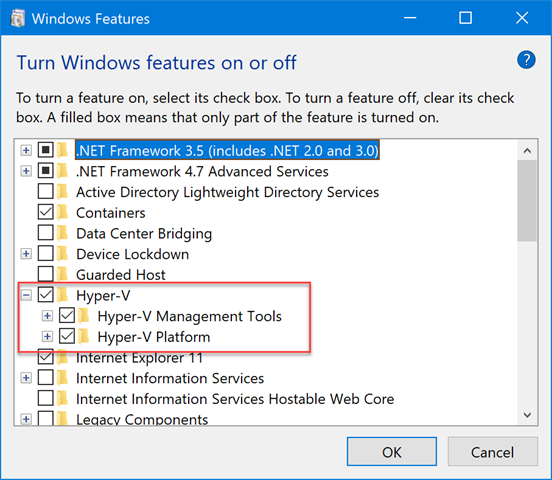This screenshot has width=552, height=480.
Task: Click the Cancel button
Action: 493,452
